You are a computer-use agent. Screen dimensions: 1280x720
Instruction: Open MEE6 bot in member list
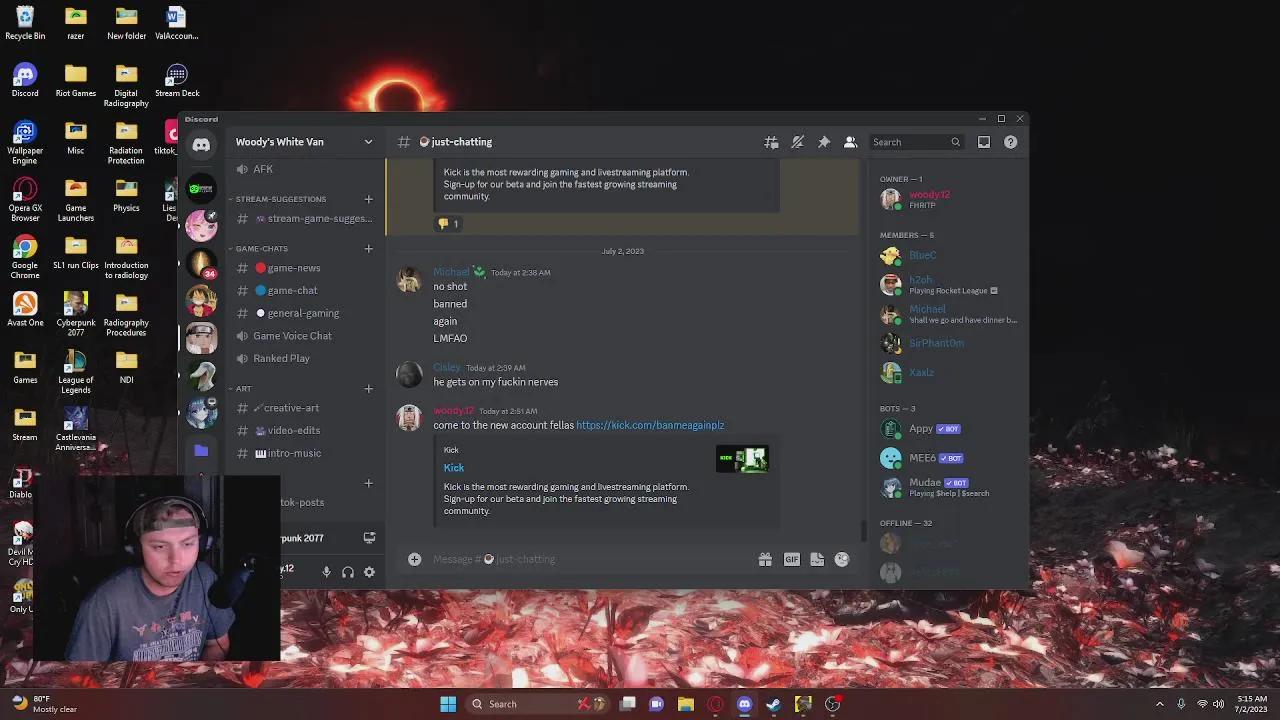tap(946, 458)
